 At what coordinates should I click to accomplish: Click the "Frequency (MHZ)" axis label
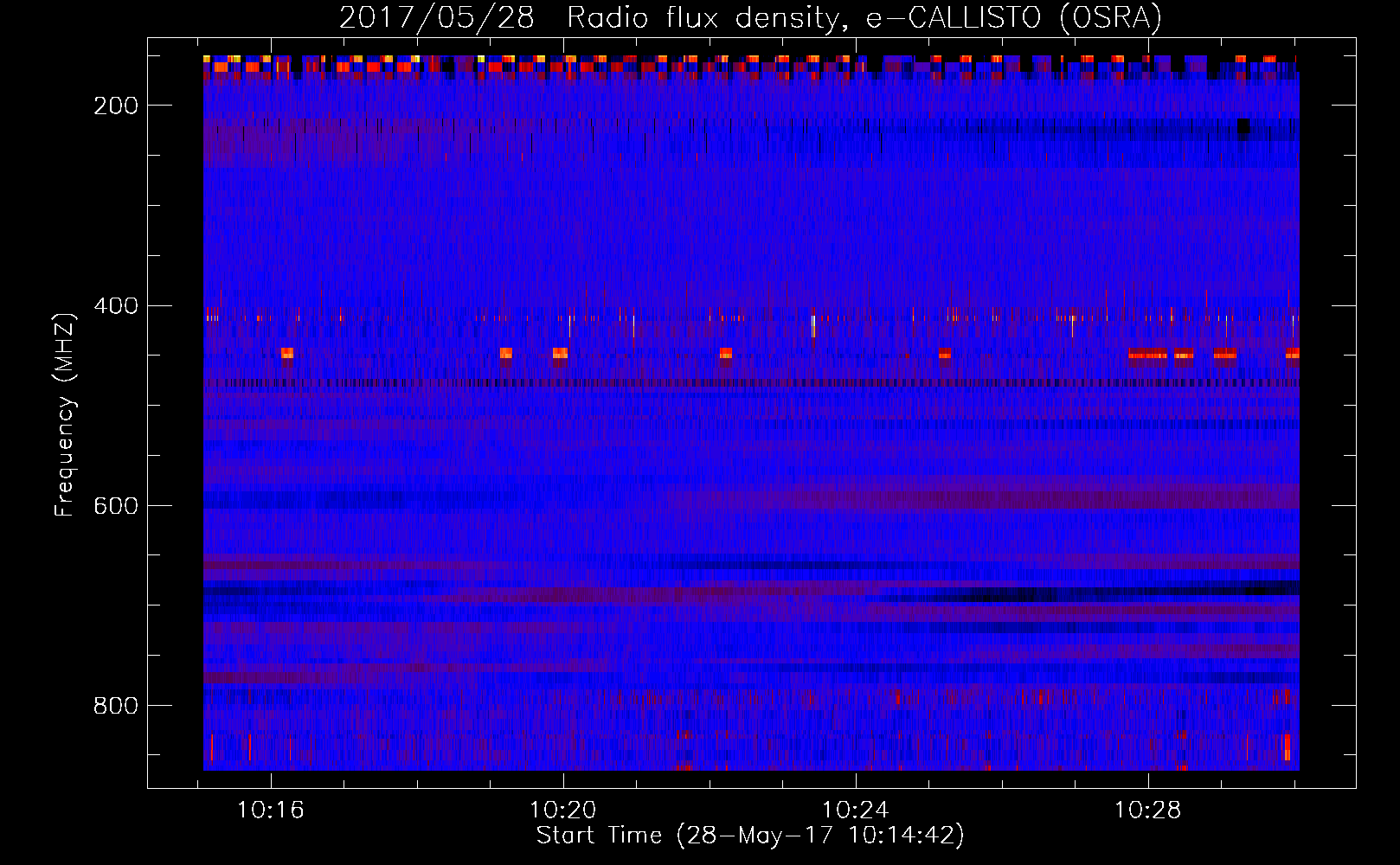coord(65,414)
